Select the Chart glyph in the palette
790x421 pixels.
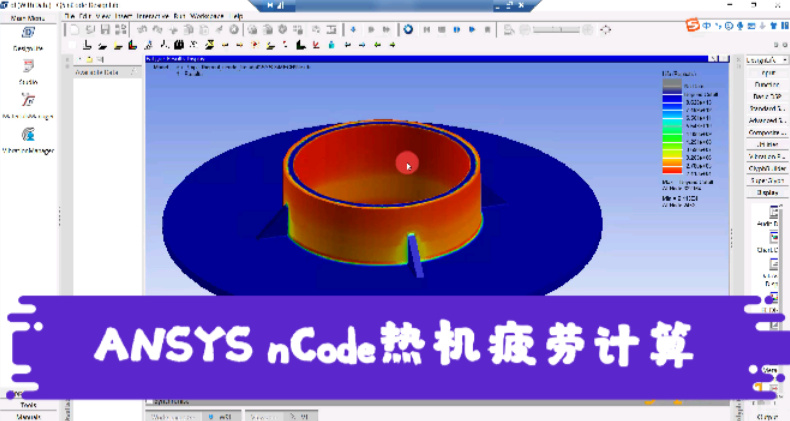point(771,242)
